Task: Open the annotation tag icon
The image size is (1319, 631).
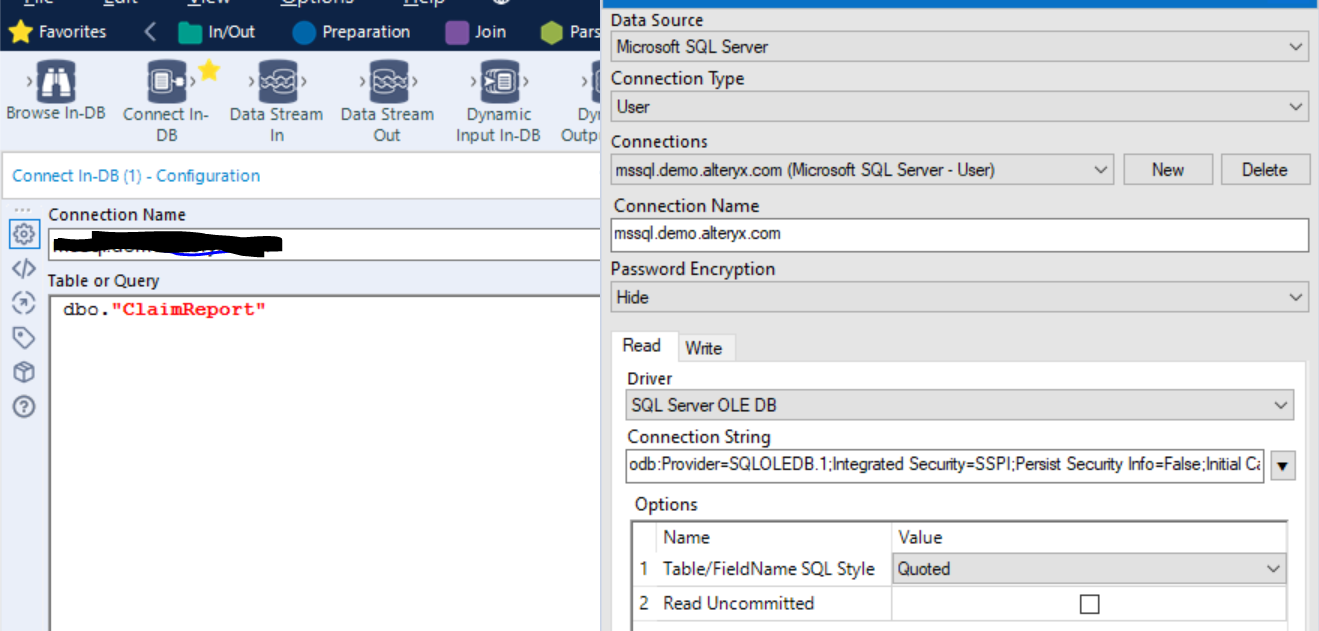Action: click(x=24, y=338)
